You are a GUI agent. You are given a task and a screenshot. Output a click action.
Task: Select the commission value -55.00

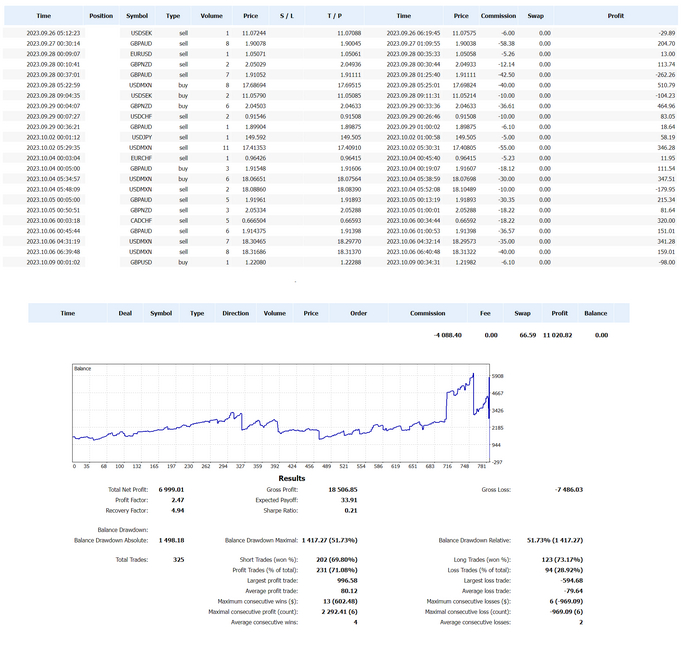click(x=506, y=148)
